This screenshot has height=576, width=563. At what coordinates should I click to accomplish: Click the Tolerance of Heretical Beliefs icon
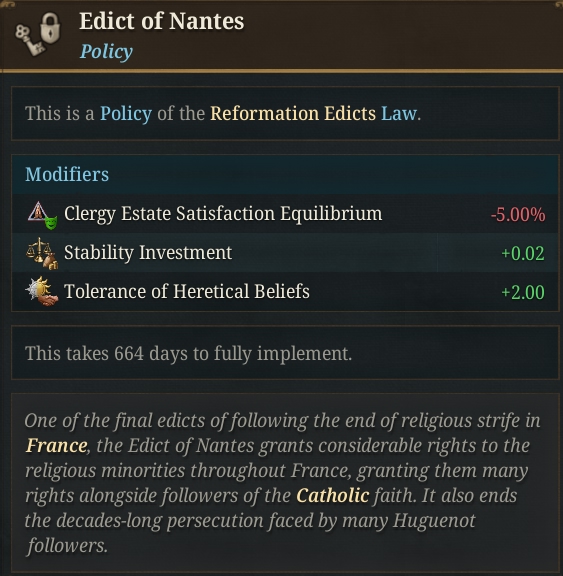tap(42, 292)
